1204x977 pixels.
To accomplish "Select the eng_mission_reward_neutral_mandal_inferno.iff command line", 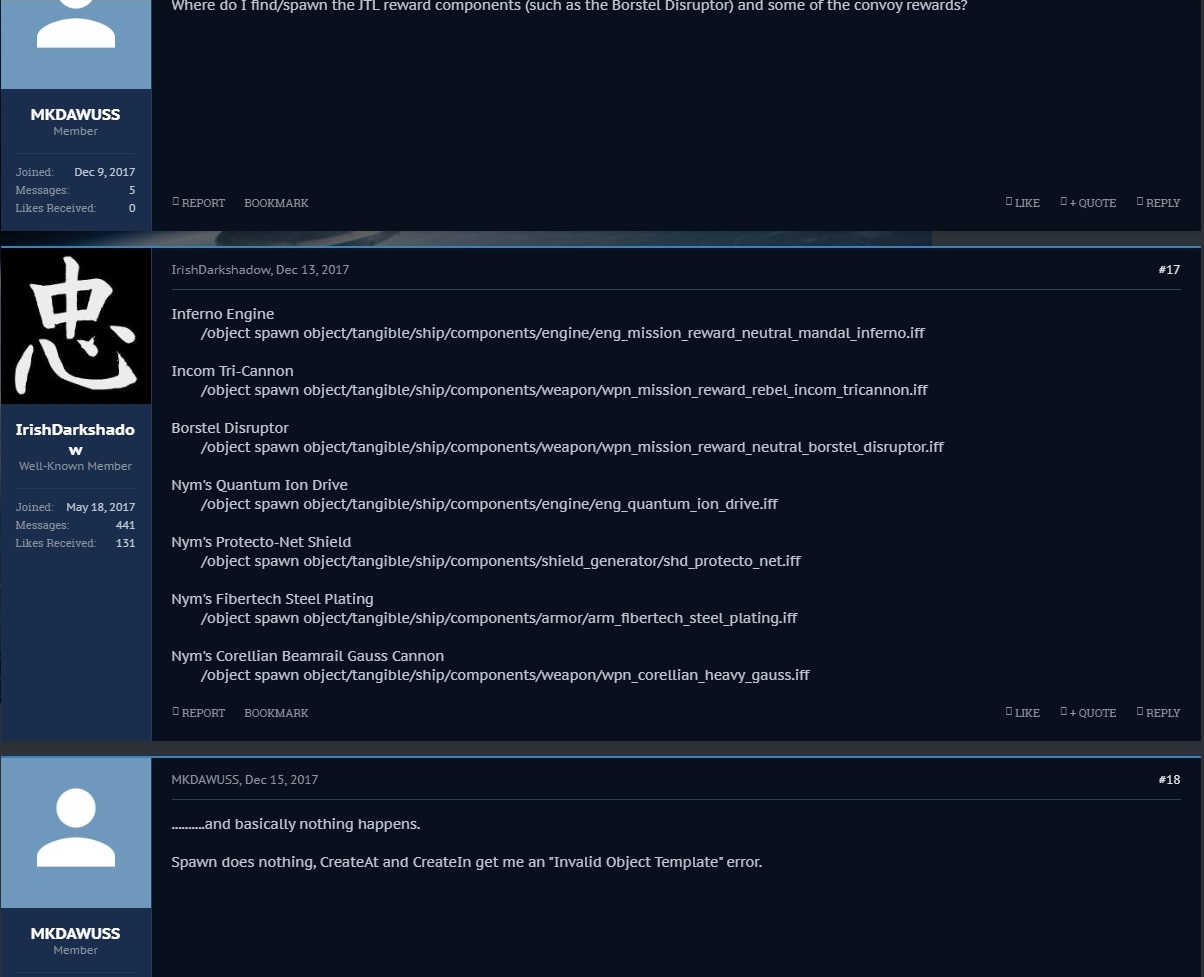I will 562,333.
